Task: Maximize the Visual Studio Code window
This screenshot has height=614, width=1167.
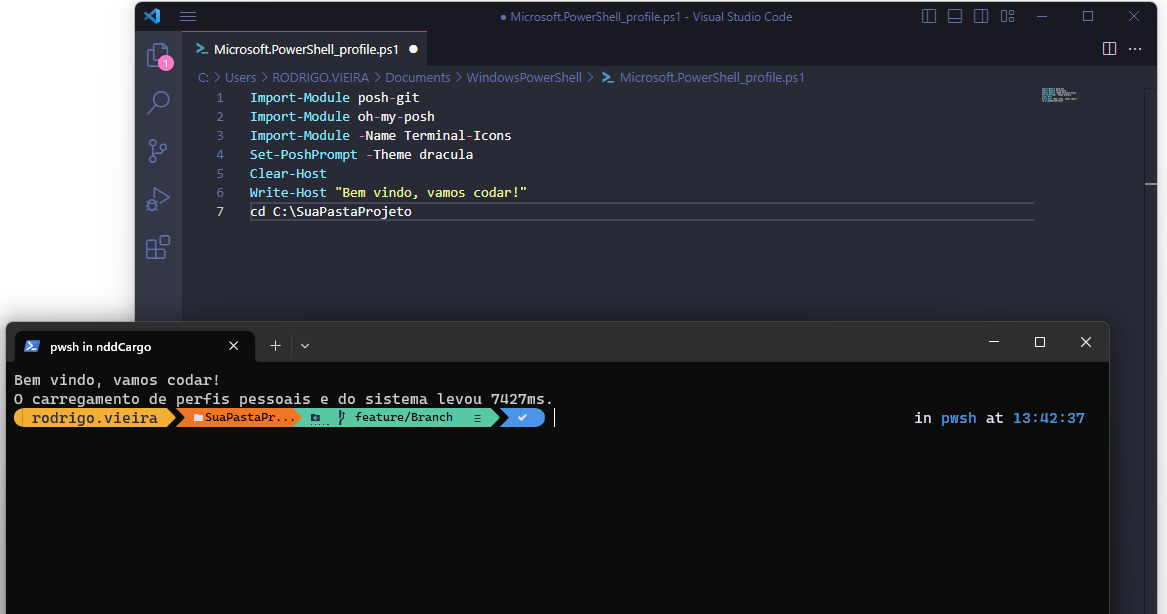Action: pyautogui.click(x=1087, y=16)
